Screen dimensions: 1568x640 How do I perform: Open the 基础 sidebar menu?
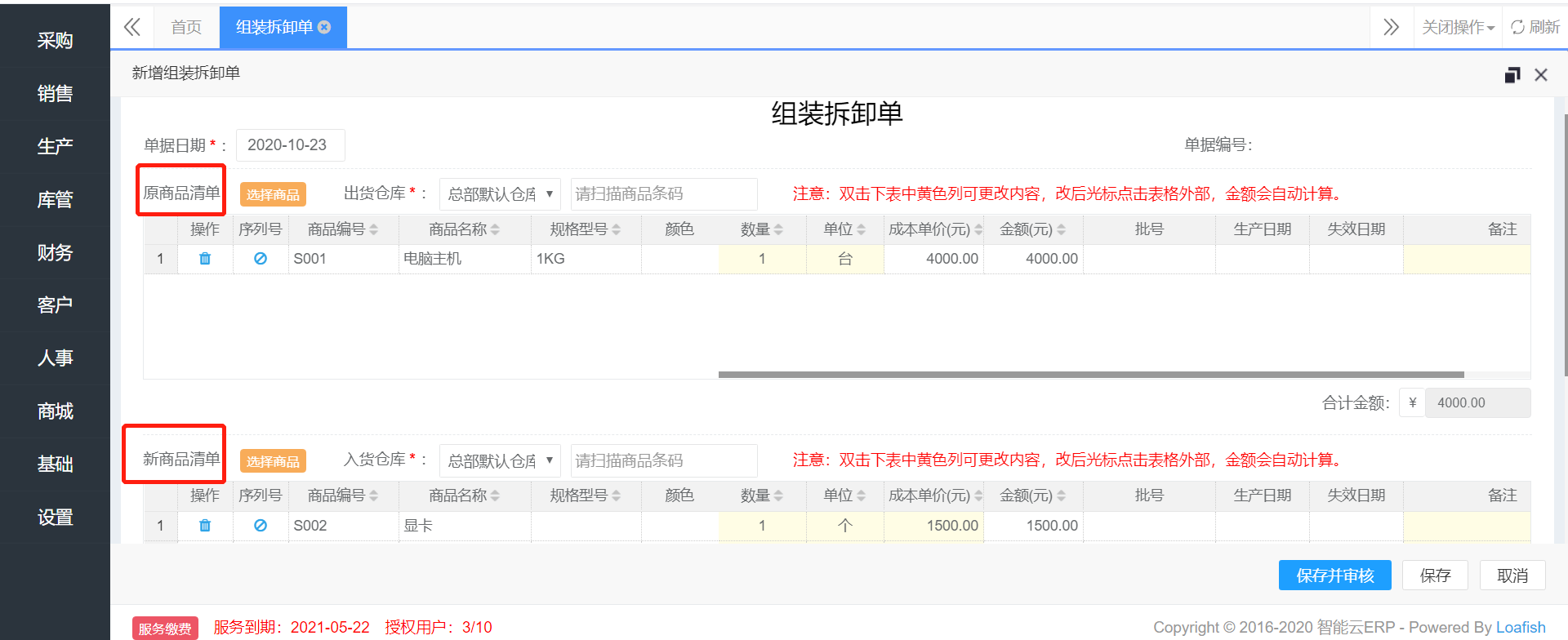tap(55, 464)
